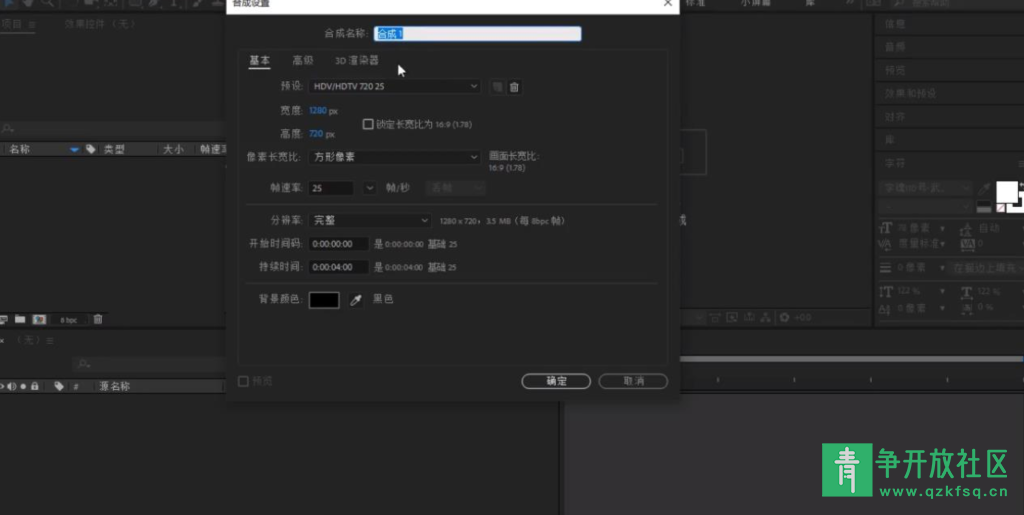Click the 确定 button
Image resolution: width=1024 pixels, height=515 pixels.
556,381
